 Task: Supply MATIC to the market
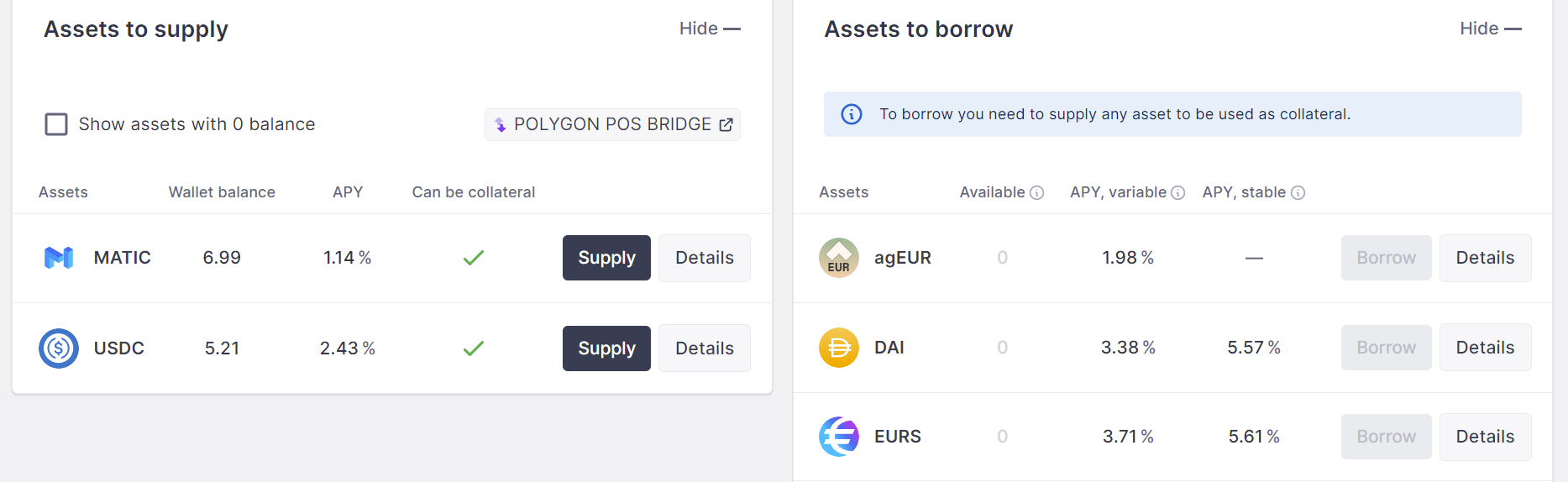(x=606, y=258)
